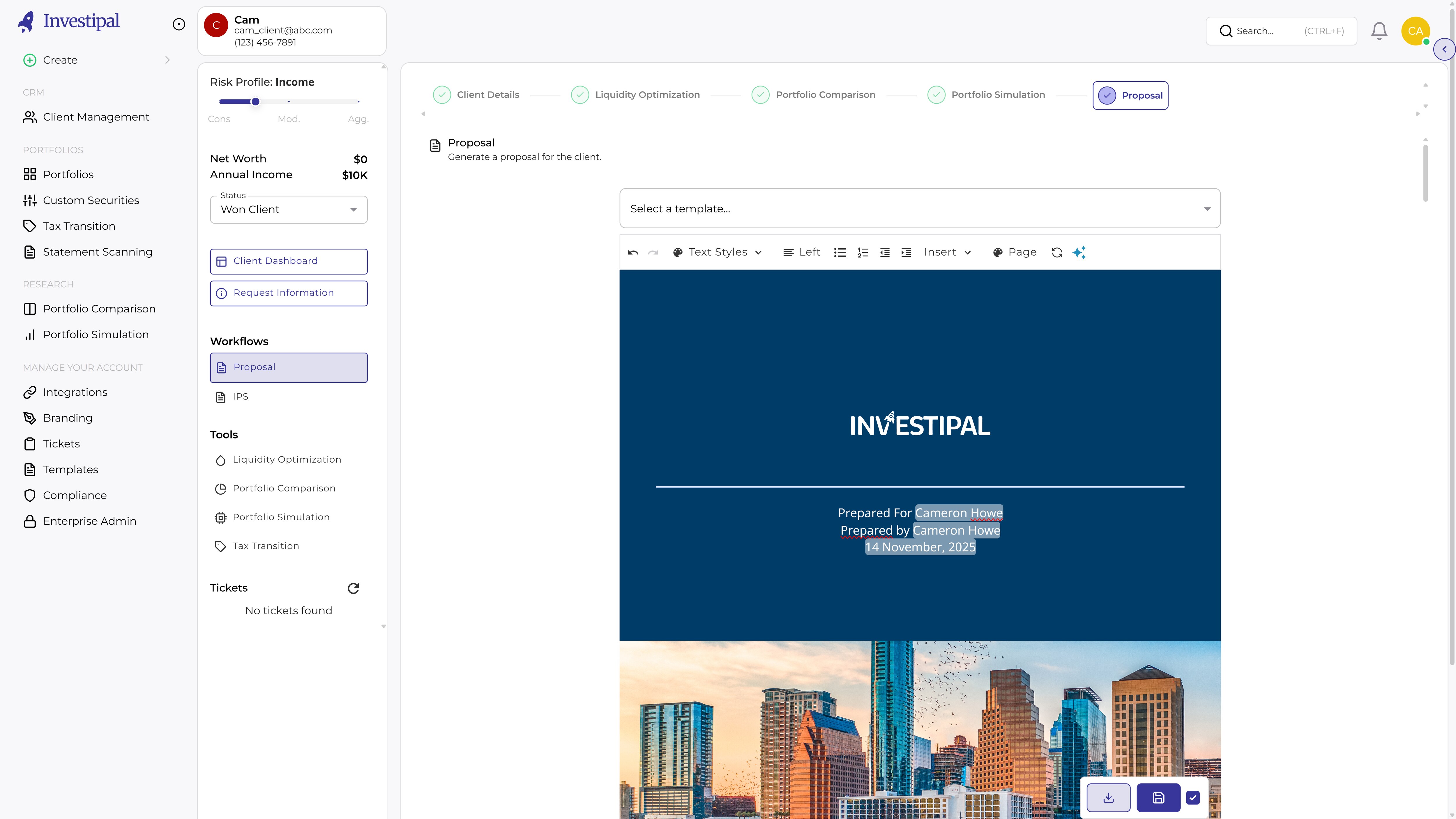Click the save proposal icon button
Screen dimensions: 1456x819
[1158, 797]
